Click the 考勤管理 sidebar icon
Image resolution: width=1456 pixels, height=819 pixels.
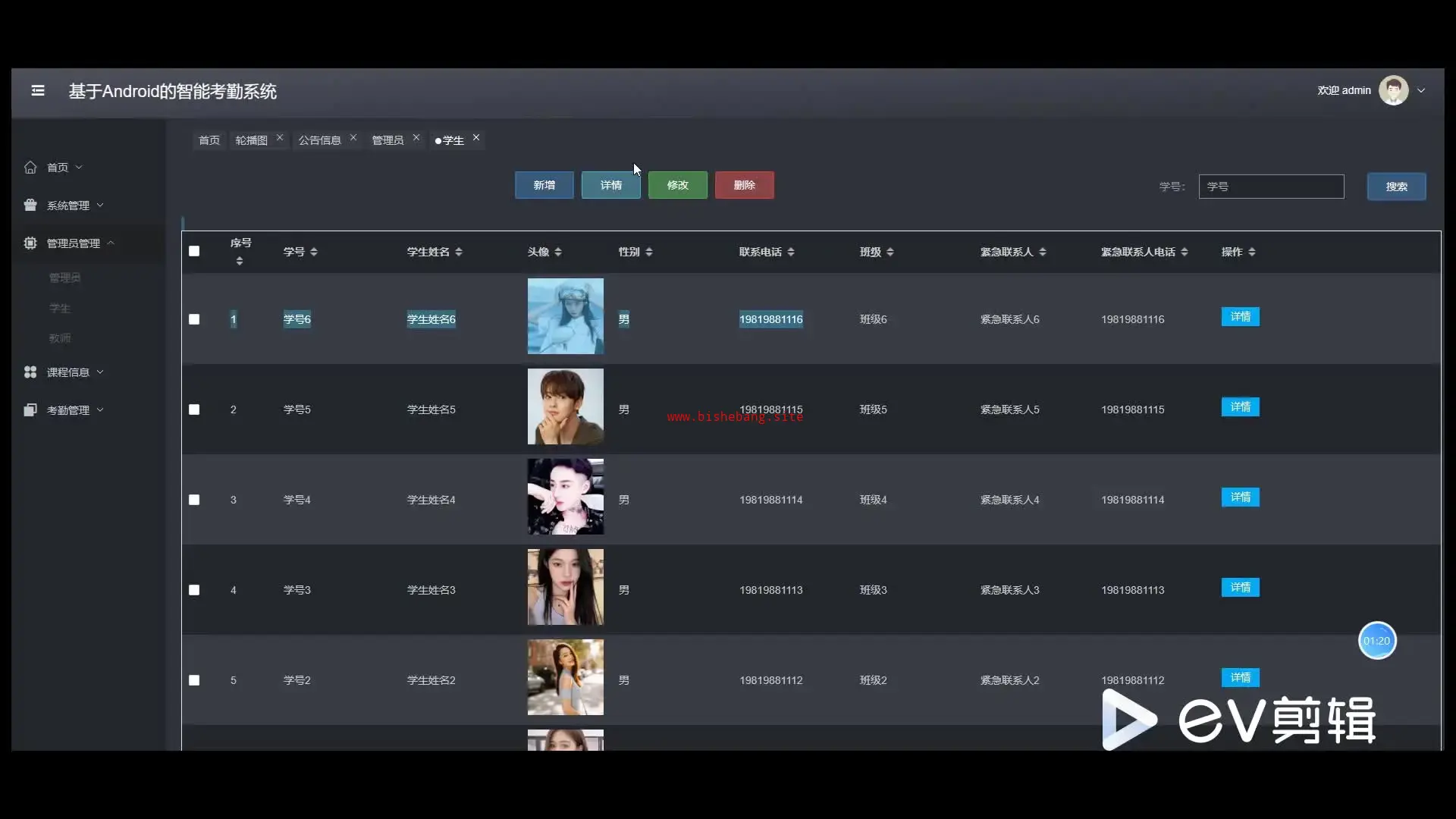30,409
